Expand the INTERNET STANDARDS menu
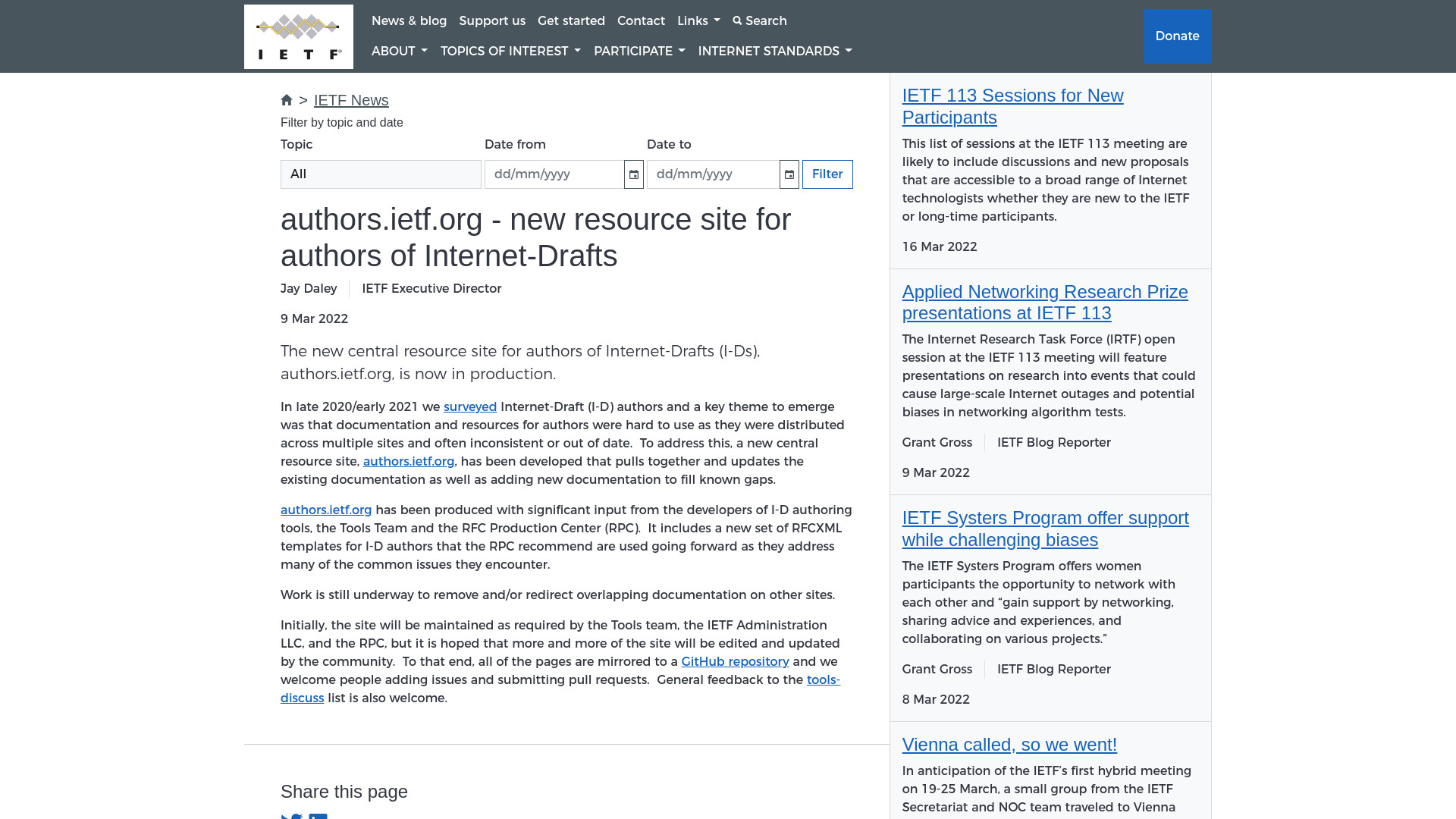Viewport: 1456px width, 819px height. (775, 51)
